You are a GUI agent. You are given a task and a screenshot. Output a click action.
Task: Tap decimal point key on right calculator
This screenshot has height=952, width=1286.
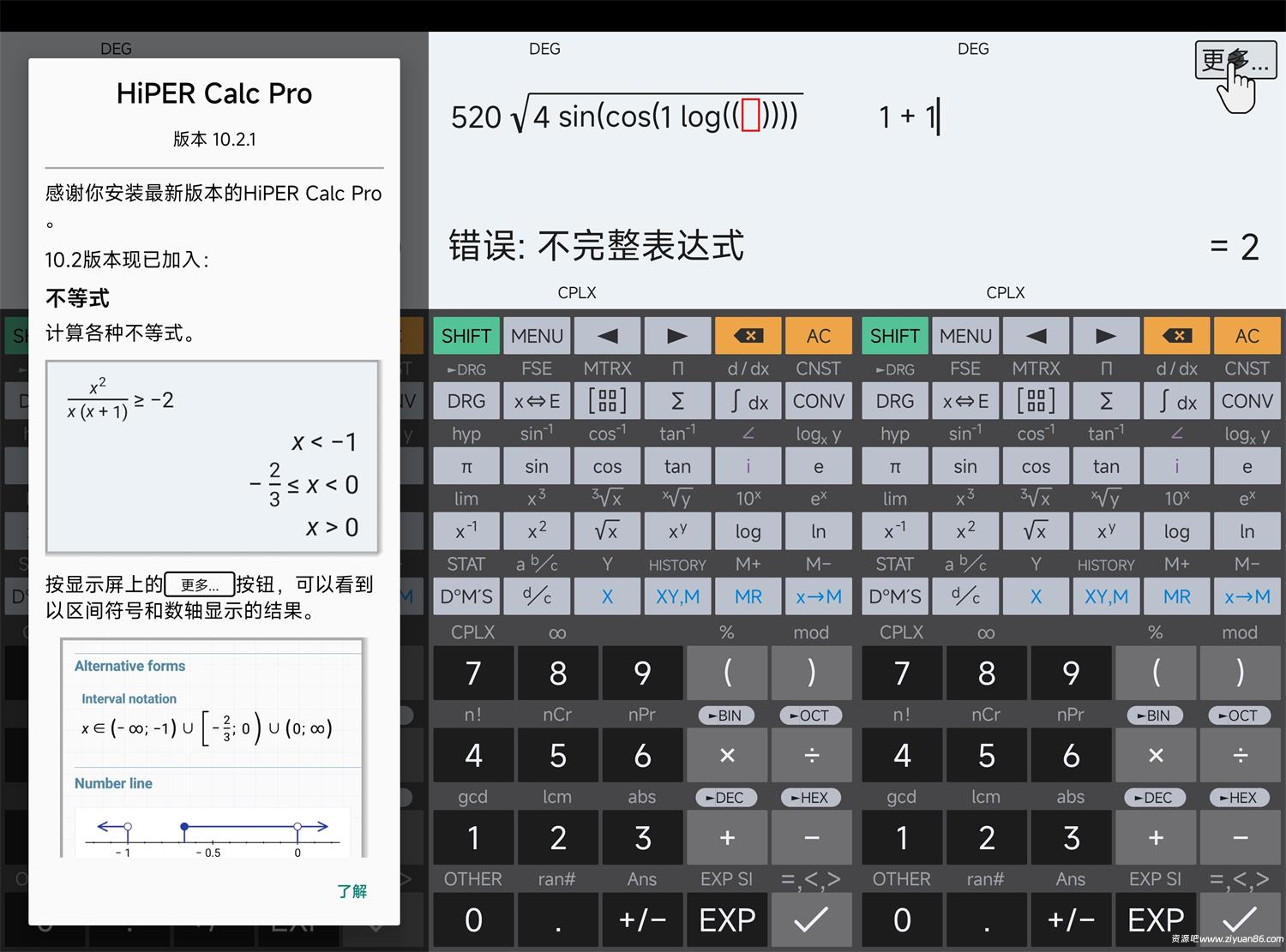[987, 920]
